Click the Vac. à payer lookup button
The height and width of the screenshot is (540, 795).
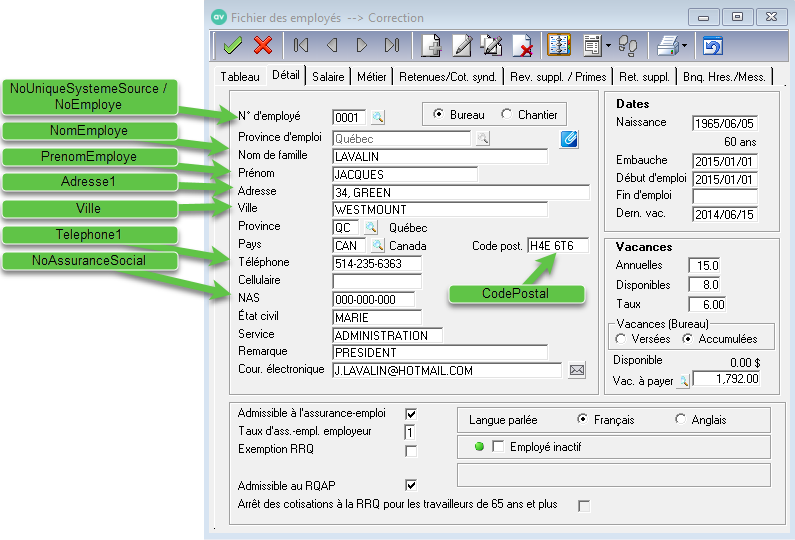click(683, 380)
